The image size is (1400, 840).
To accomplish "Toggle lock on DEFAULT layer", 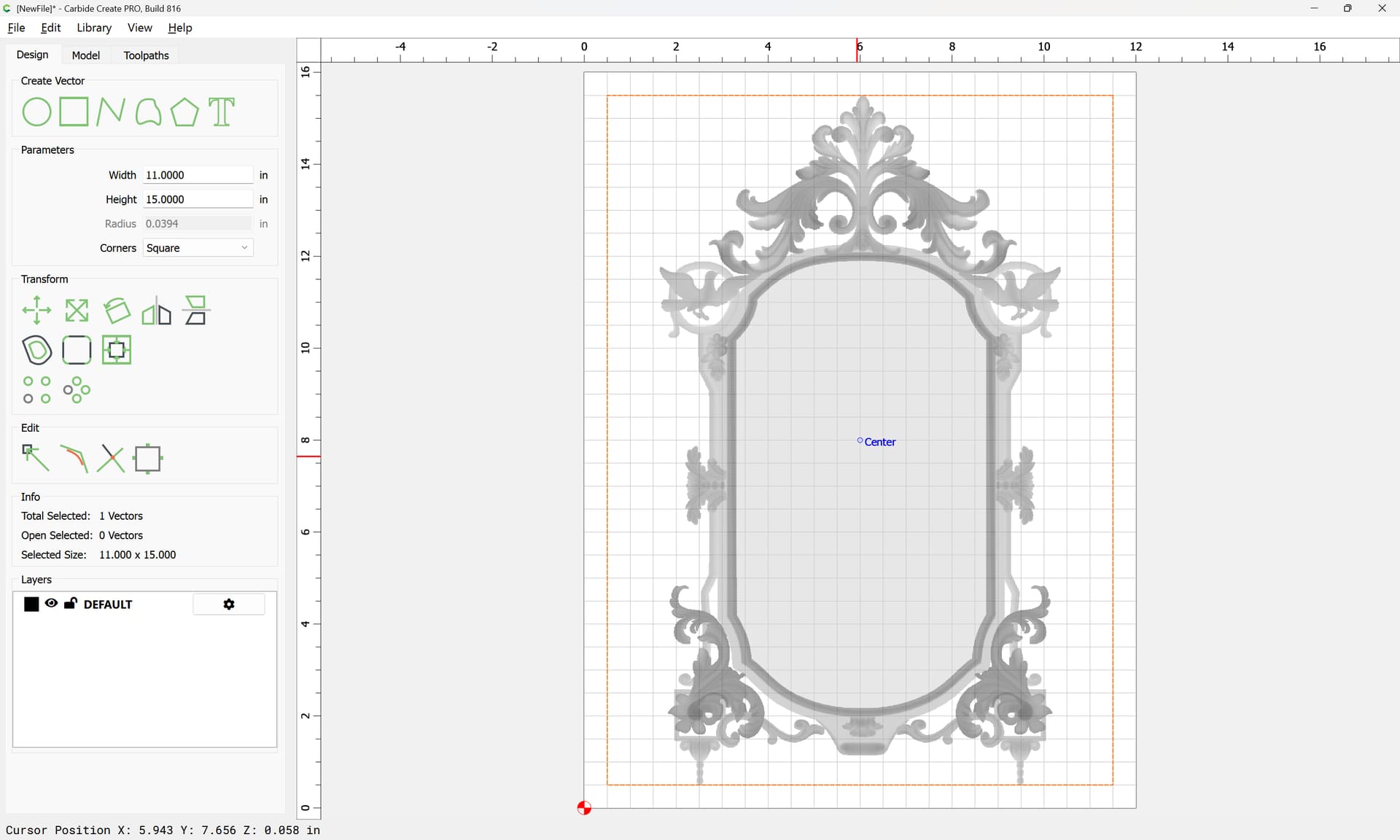I will tap(71, 604).
